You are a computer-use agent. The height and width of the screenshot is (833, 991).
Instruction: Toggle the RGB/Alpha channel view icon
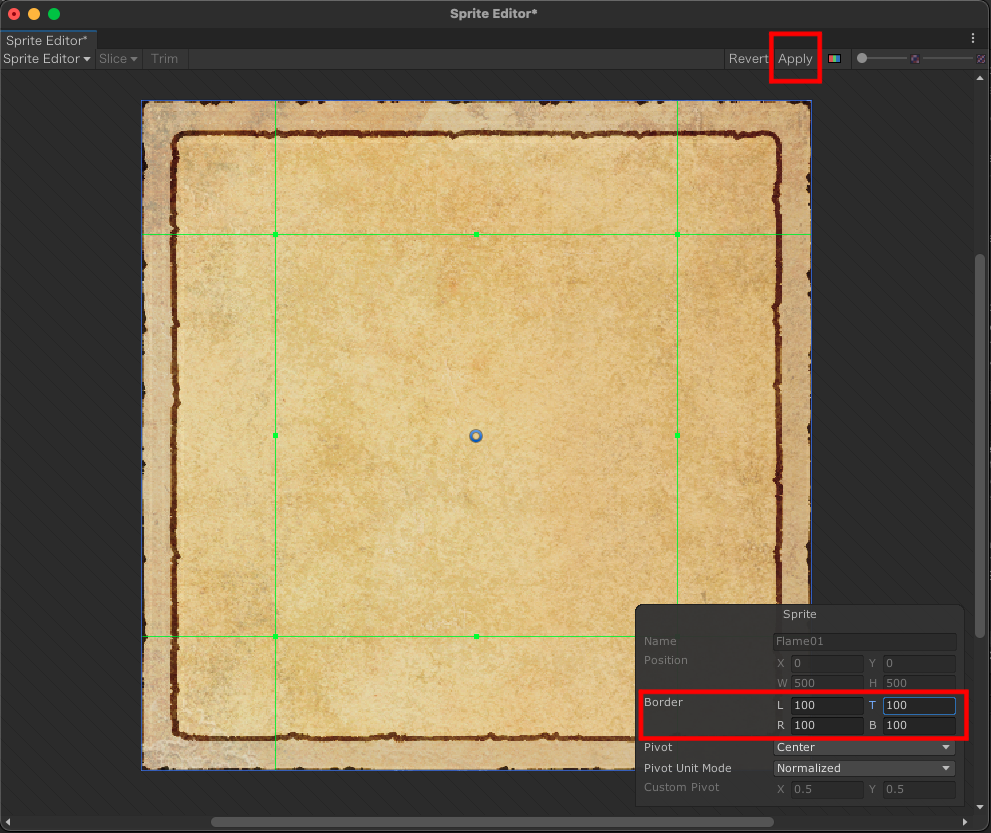click(833, 58)
